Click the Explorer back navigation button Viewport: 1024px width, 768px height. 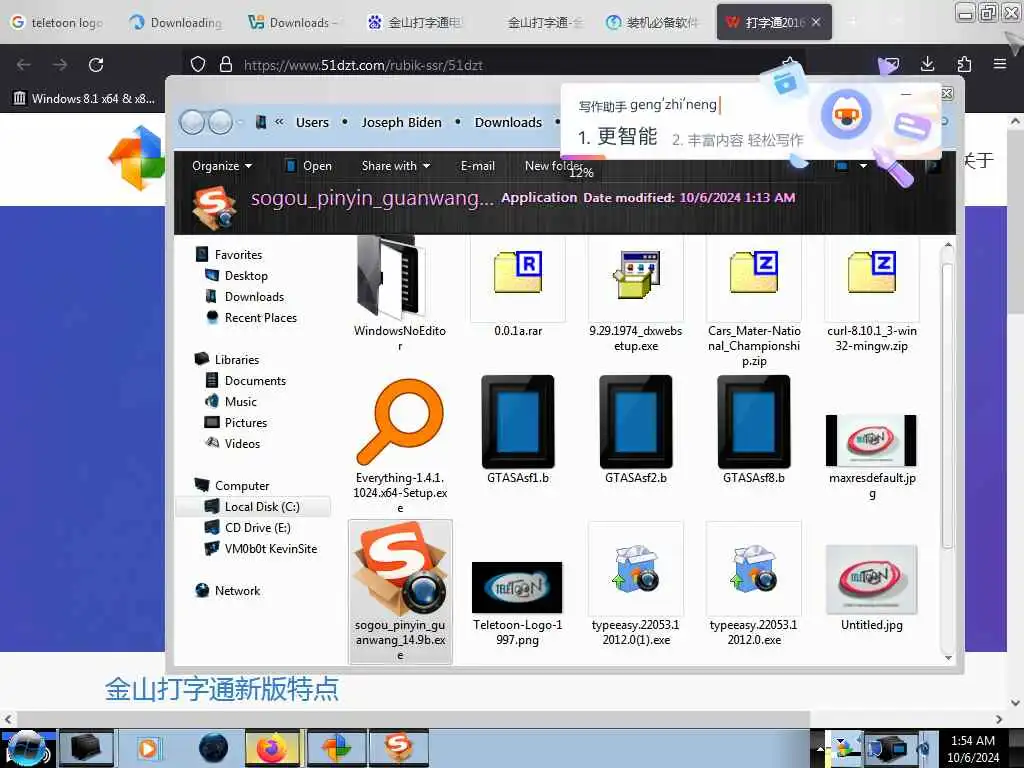(192, 122)
